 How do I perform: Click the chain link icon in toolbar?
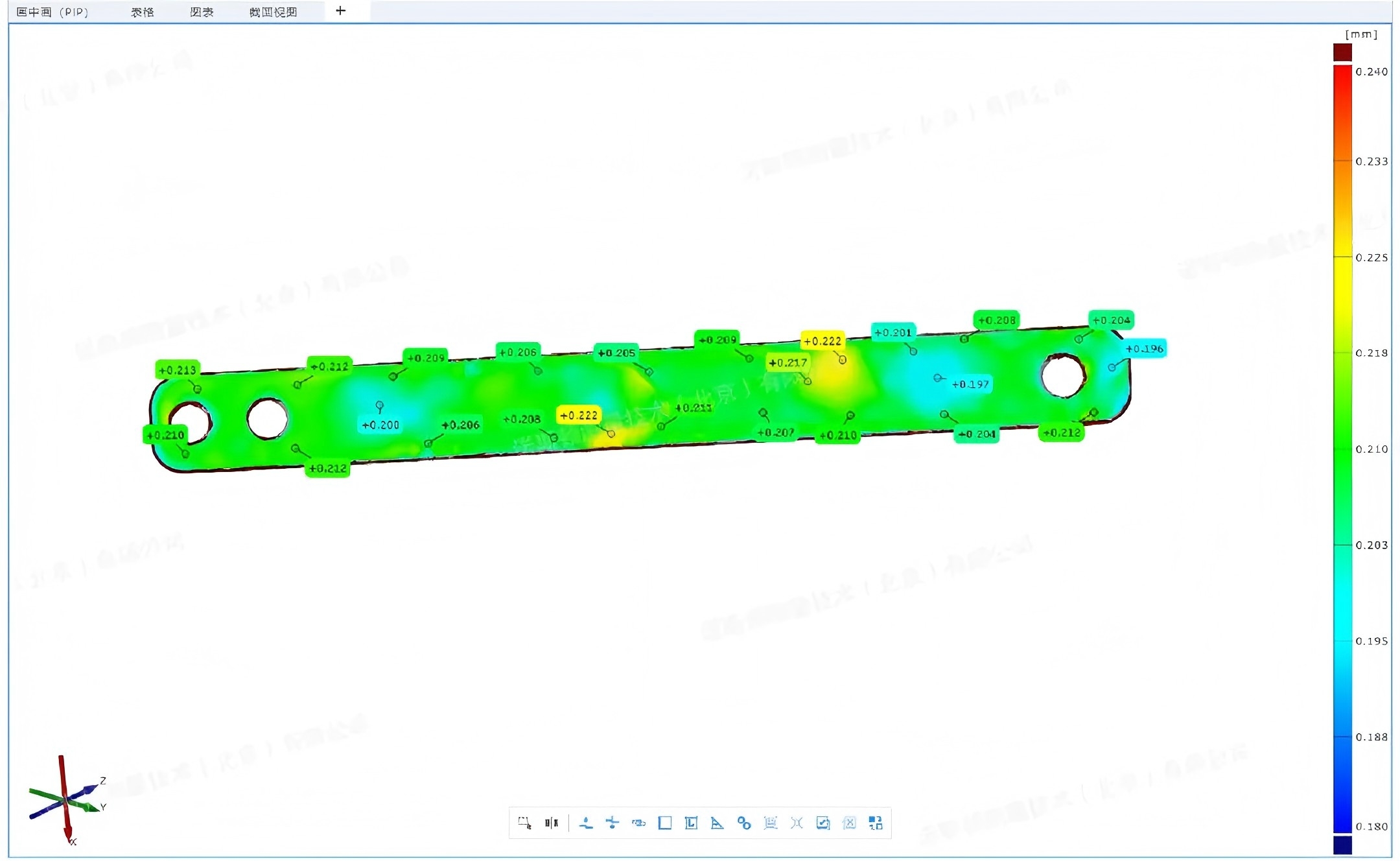coord(638,823)
